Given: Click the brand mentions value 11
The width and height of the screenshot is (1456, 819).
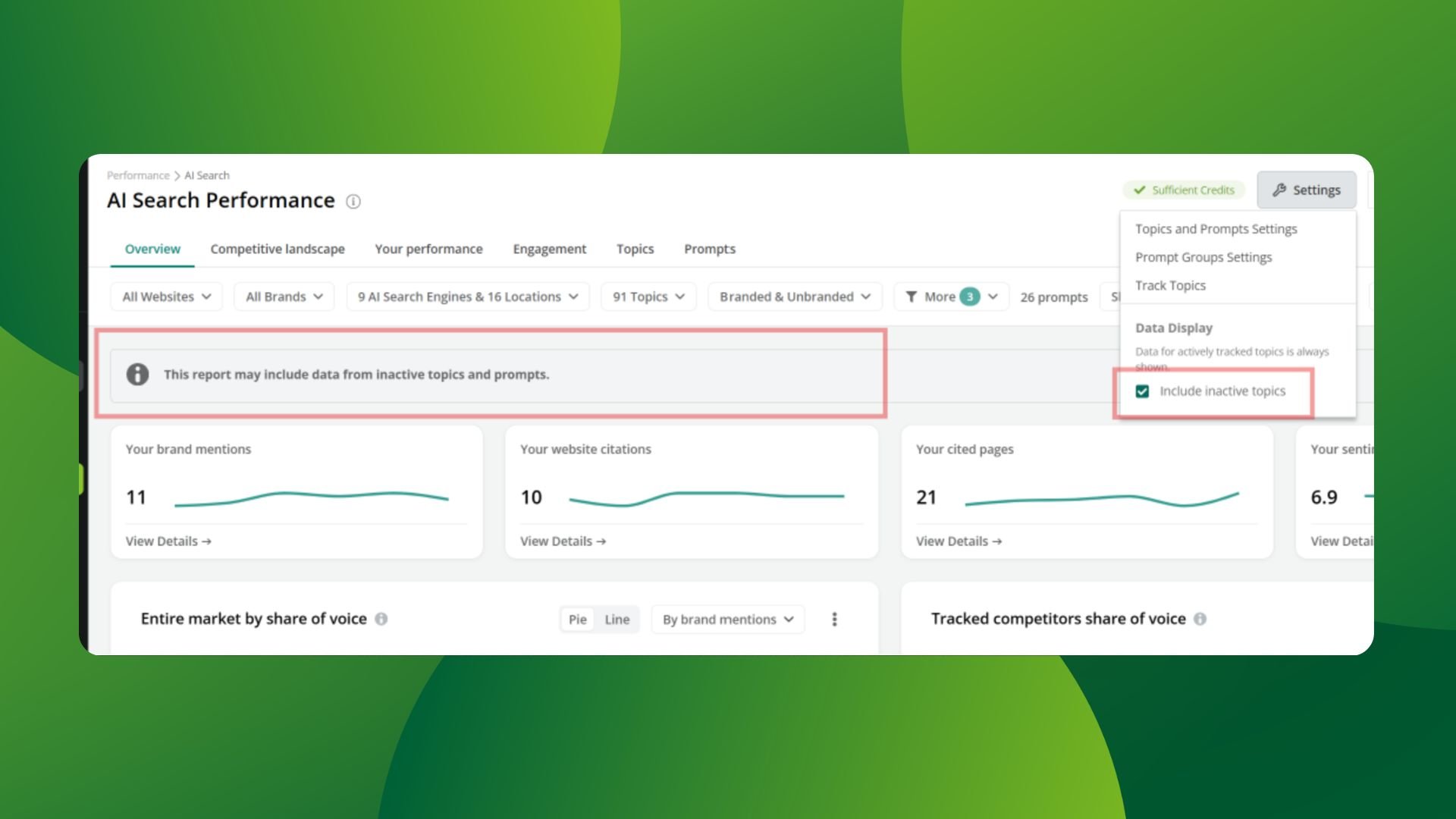Looking at the screenshot, I should pos(136,497).
